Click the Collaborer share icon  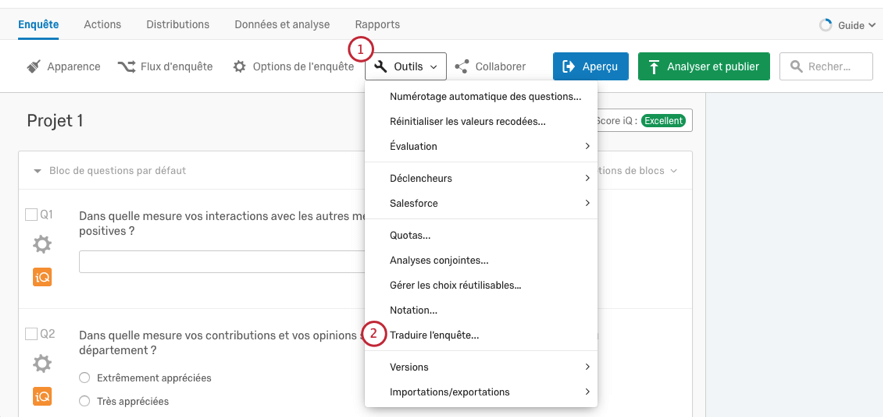462,66
